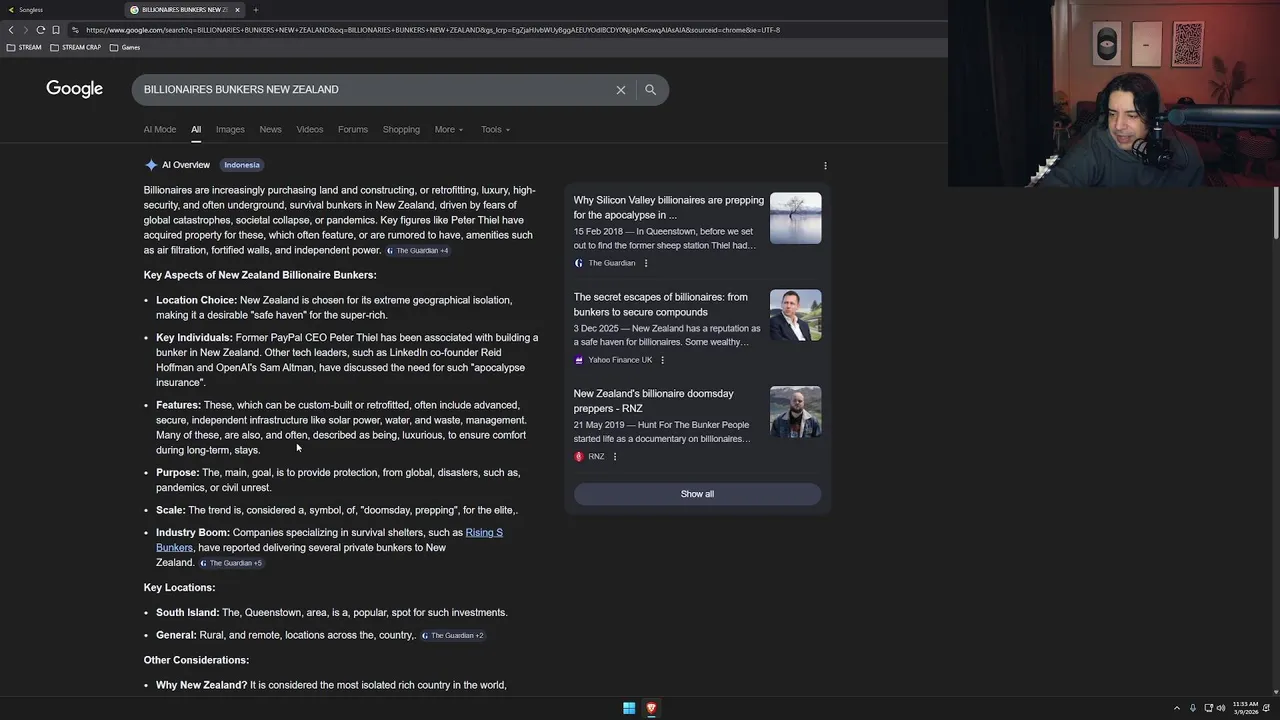Open the Windows Start menu
Screen dimensions: 1280x720
tap(629, 708)
